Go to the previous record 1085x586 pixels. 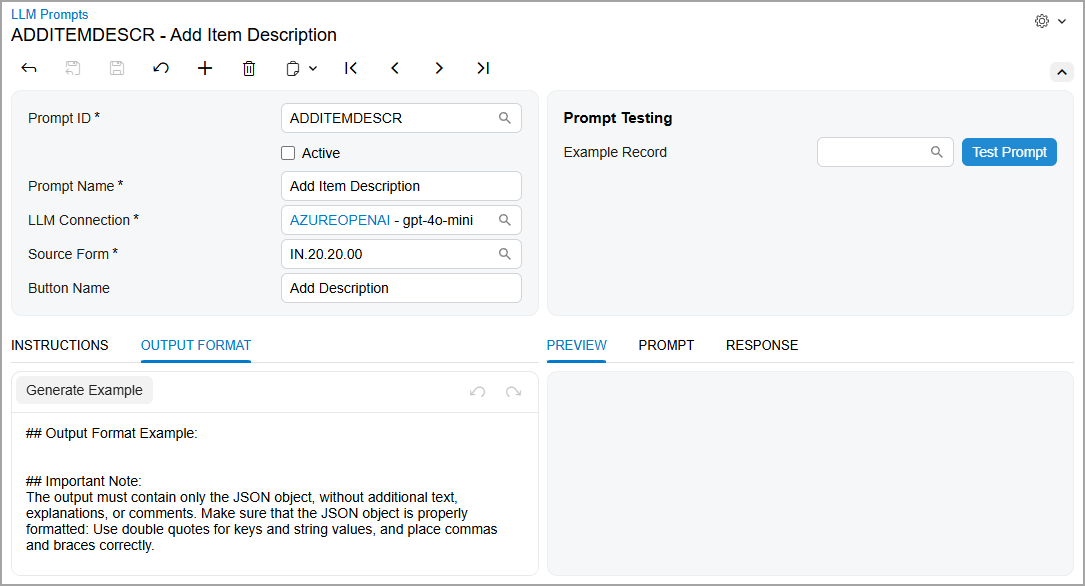pos(395,68)
